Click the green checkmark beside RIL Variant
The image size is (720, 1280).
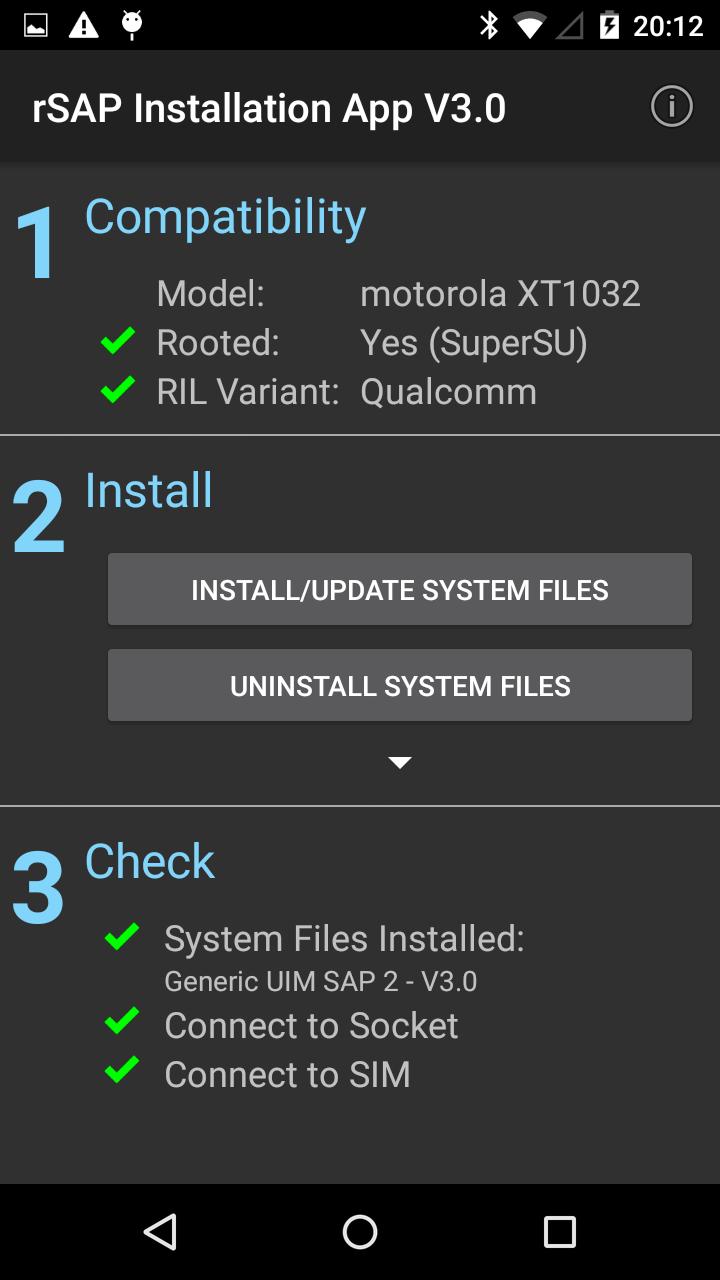[x=118, y=391]
